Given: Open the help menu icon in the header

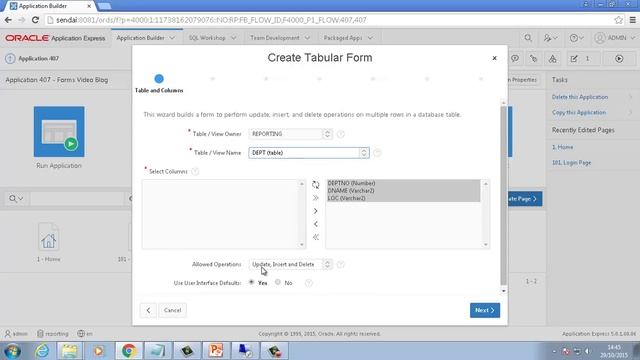Looking at the screenshot, I should (576, 38).
